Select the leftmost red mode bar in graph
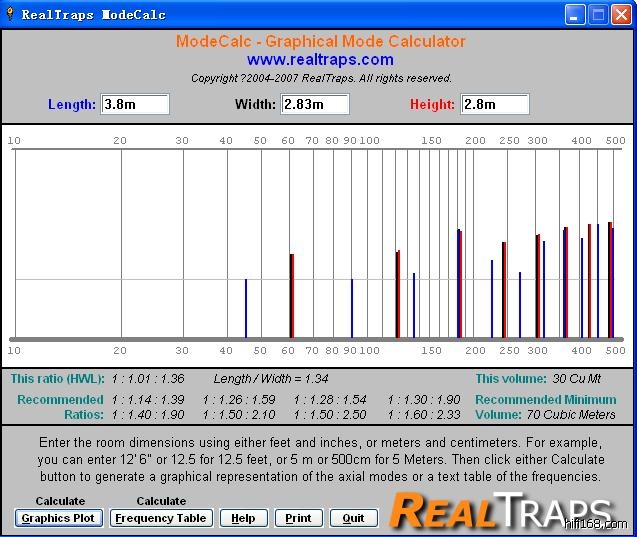Image resolution: width=637 pixels, height=537 pixels. (x=292, y=296)
